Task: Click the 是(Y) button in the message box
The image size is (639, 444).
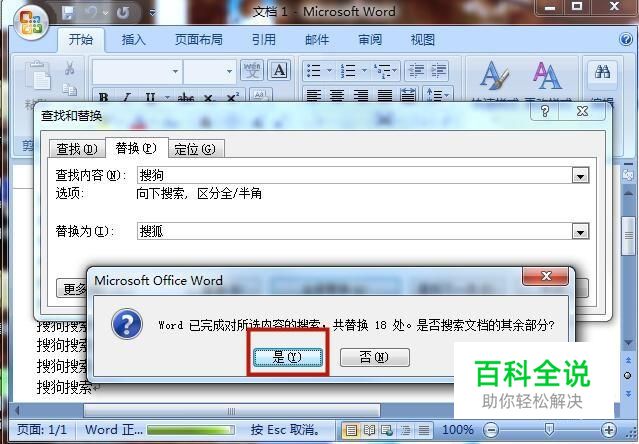Action: pos(288,357)
